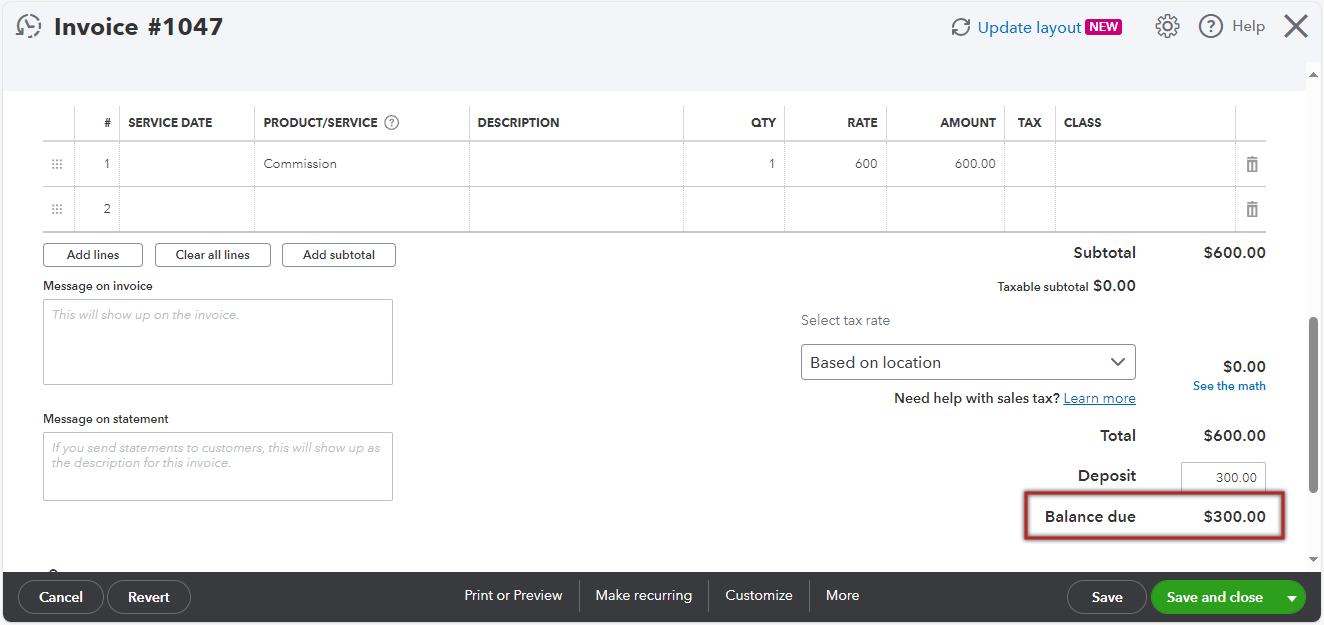Click drag handle of the Commission row

[x=57, y=164]
